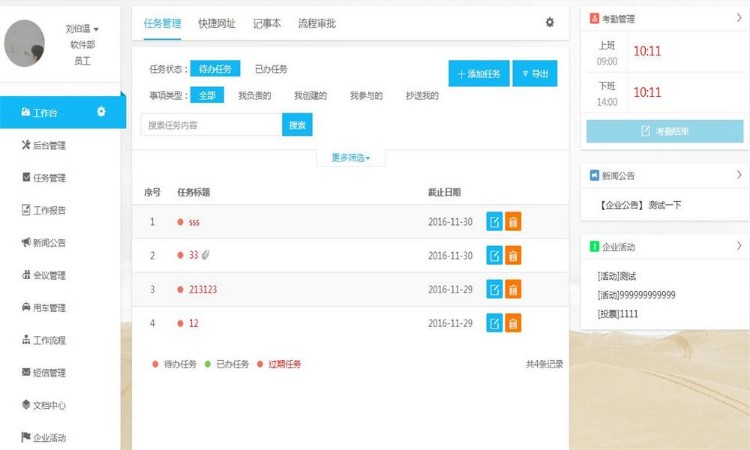Select 待办任务 status filter

point(215,69)
